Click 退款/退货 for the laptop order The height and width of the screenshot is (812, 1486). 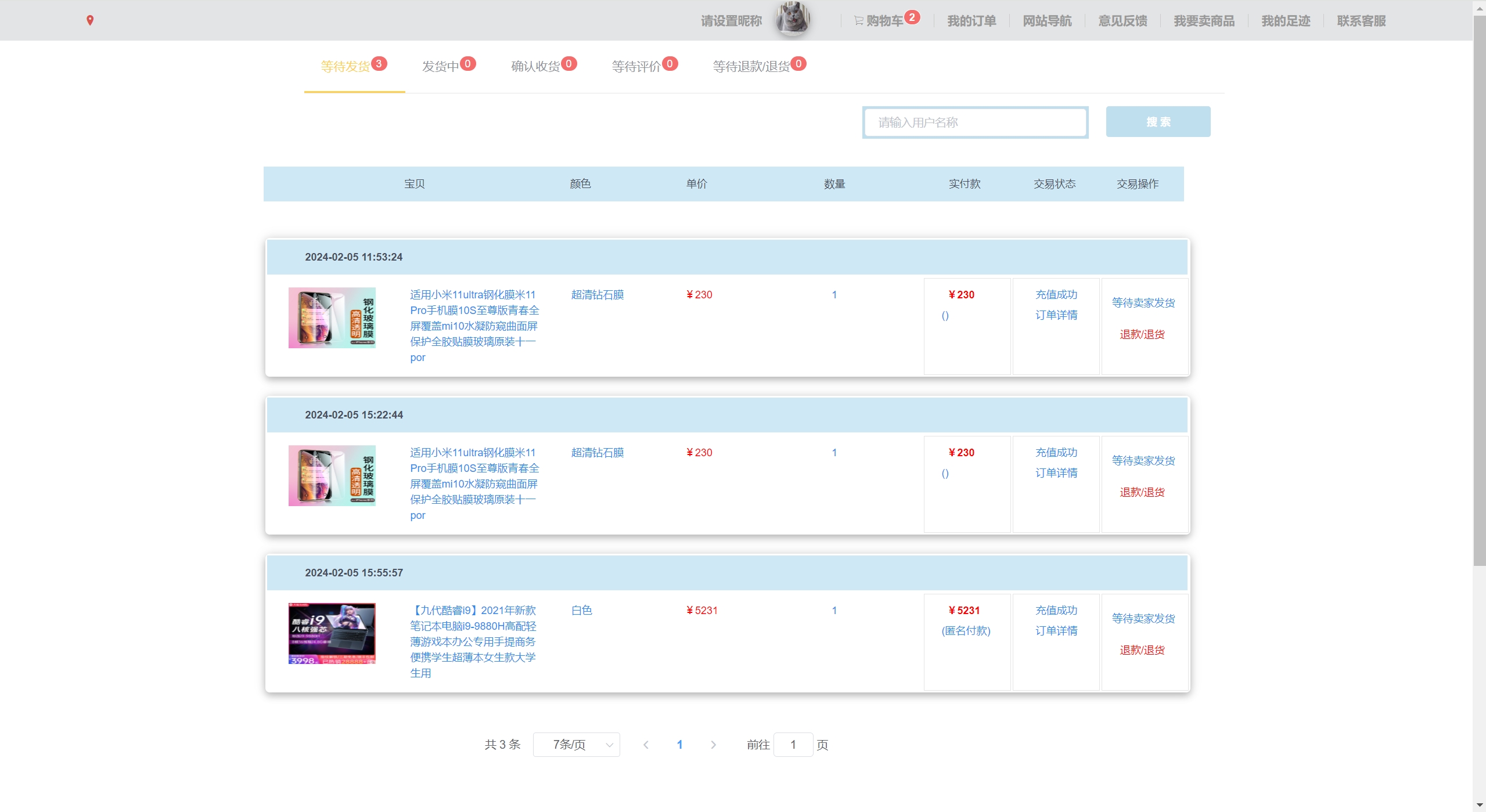tap(1142, 650)
